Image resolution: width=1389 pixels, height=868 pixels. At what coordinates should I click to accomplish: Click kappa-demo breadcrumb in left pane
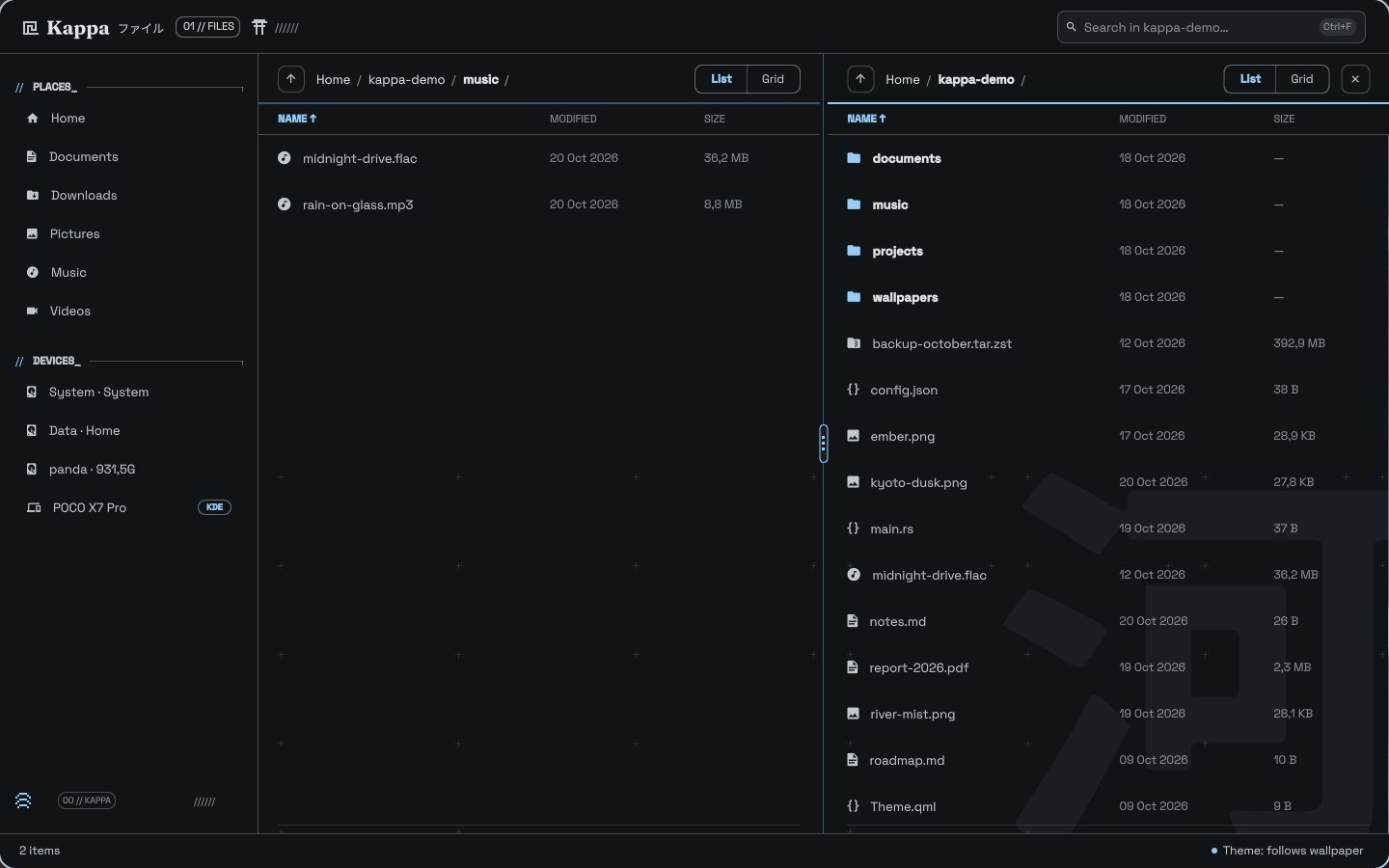coord(406,79)
